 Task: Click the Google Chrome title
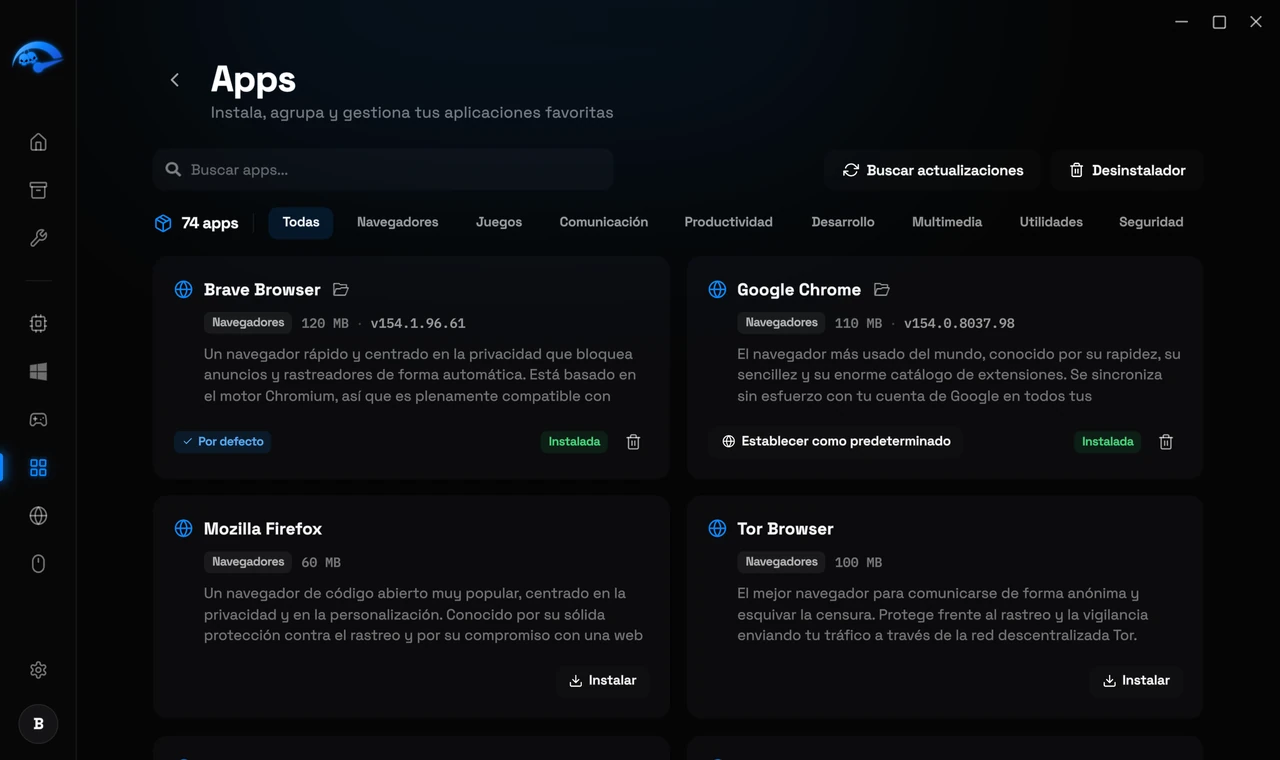click(x=799, y=289)
